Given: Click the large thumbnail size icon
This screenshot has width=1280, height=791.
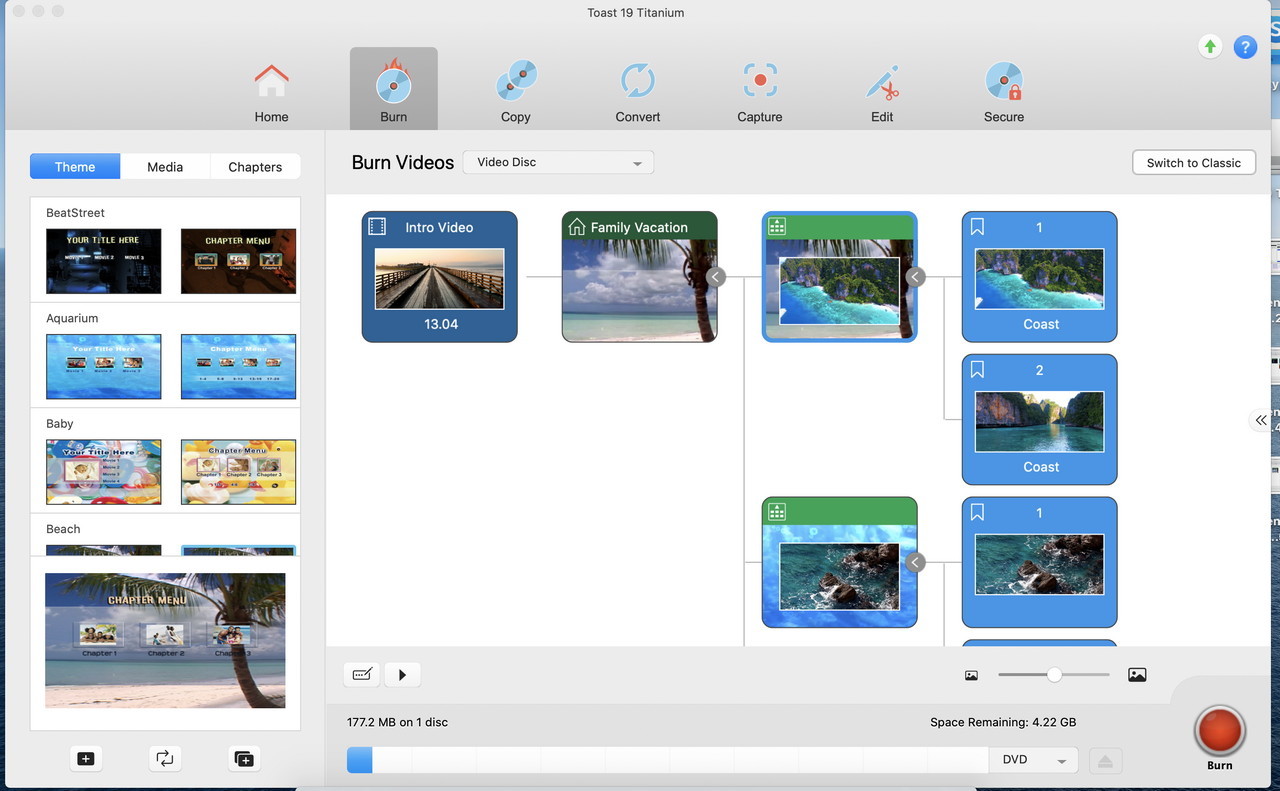Looking at the screenshot, I should click(x=1137, y=675).
